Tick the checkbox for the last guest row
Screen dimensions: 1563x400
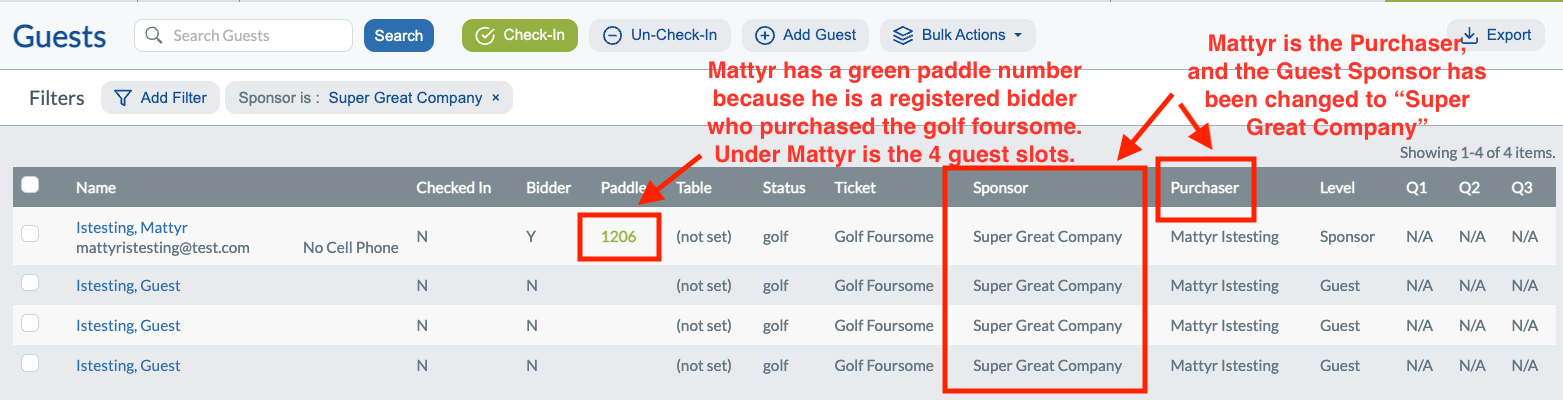[x=30, y=363]
